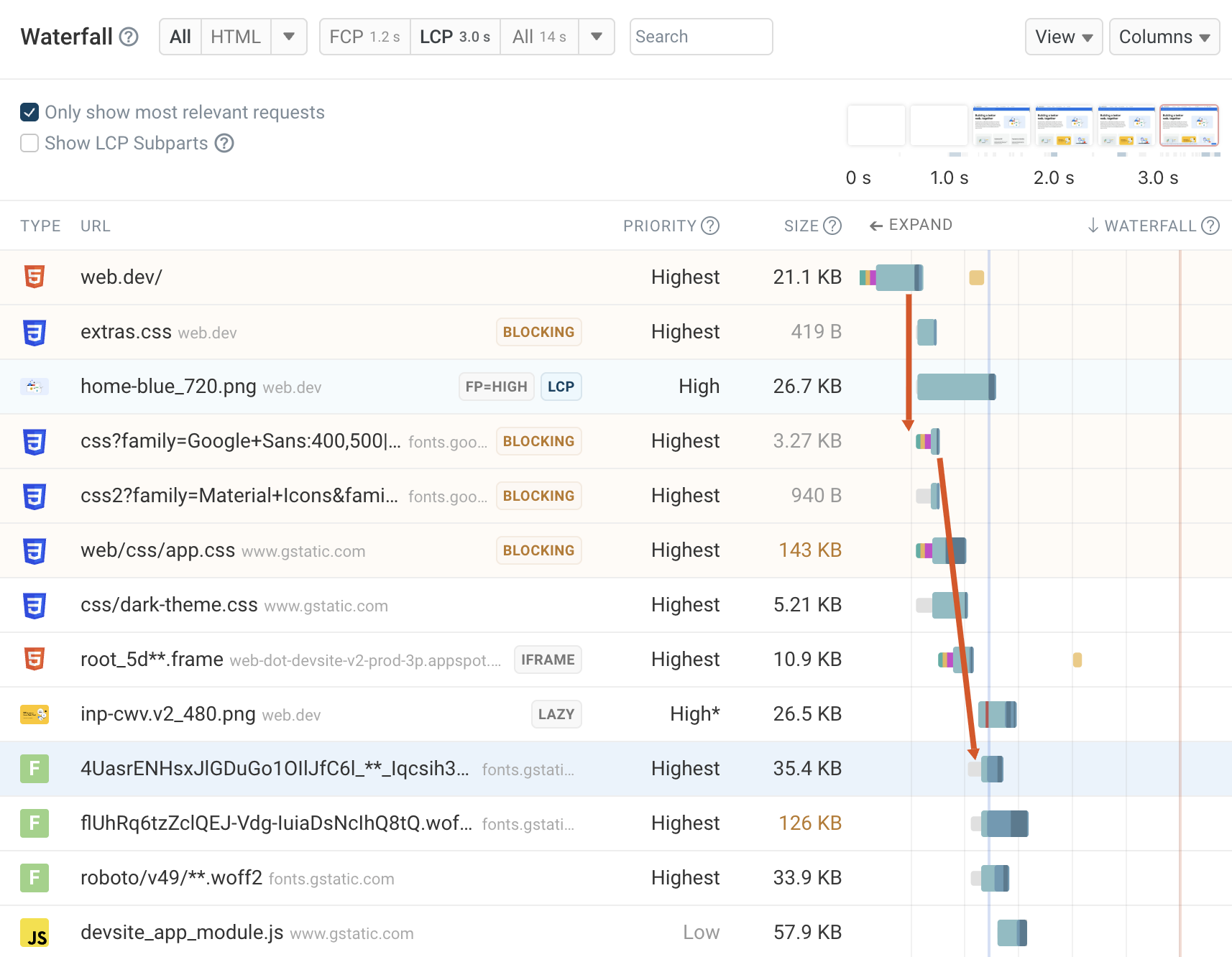Click the font icon for roboto woff2 row
The height and width of the screenshot is (957, 1232).
tap(35, 878)
